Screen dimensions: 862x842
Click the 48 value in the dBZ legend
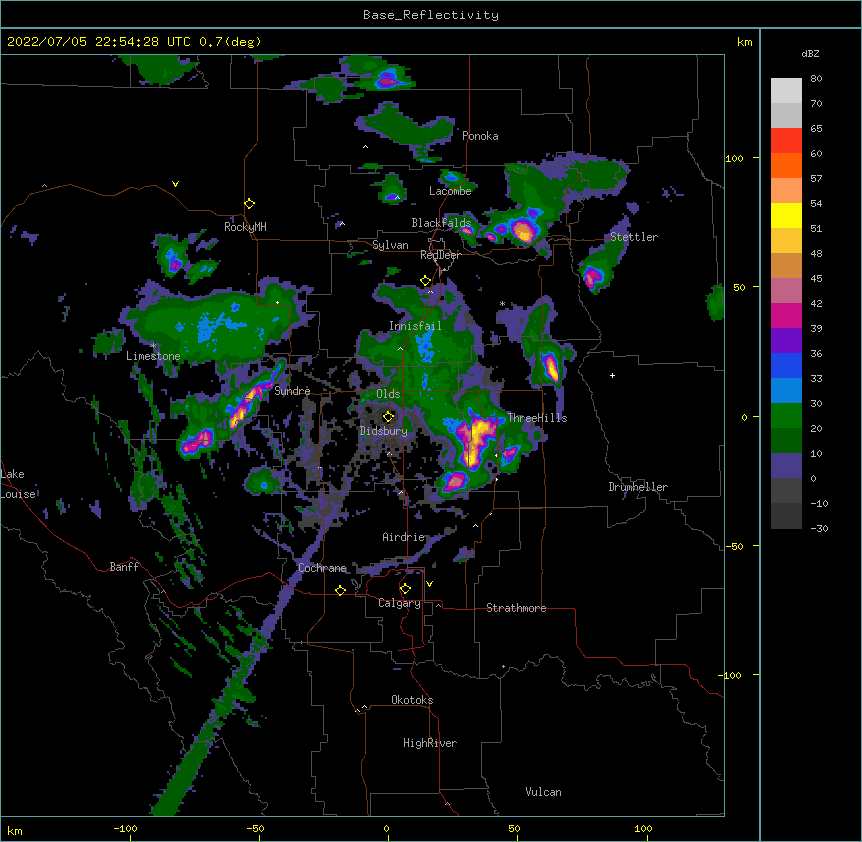816,253
